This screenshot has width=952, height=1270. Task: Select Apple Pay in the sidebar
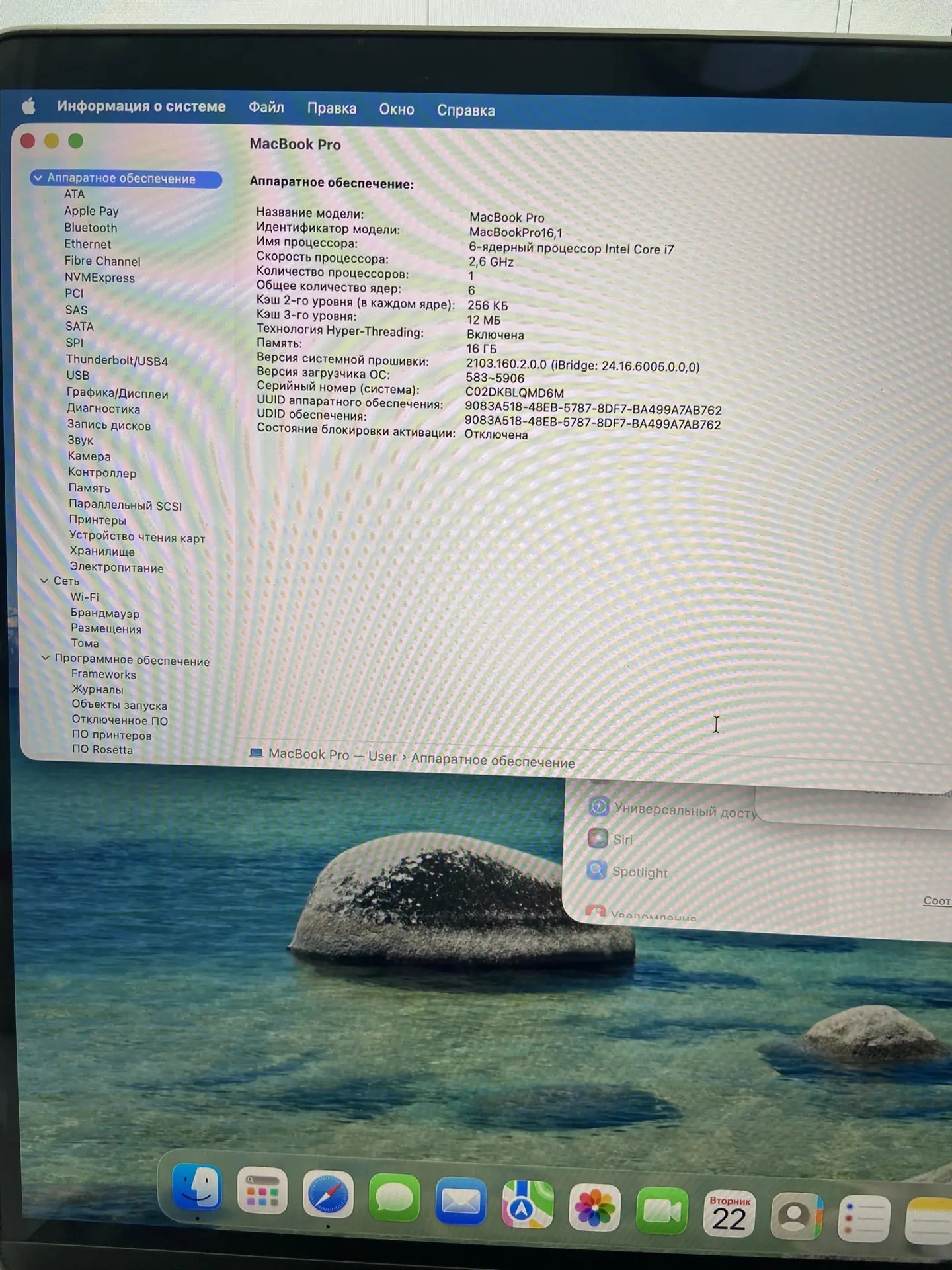(91, 211)
